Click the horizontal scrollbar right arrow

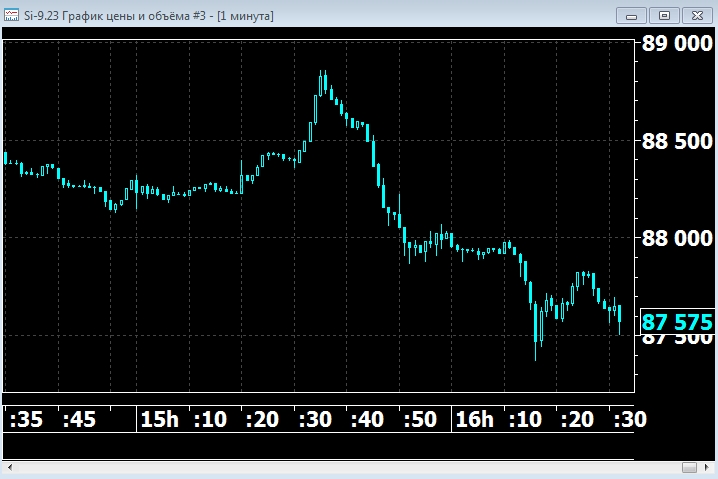707,467
